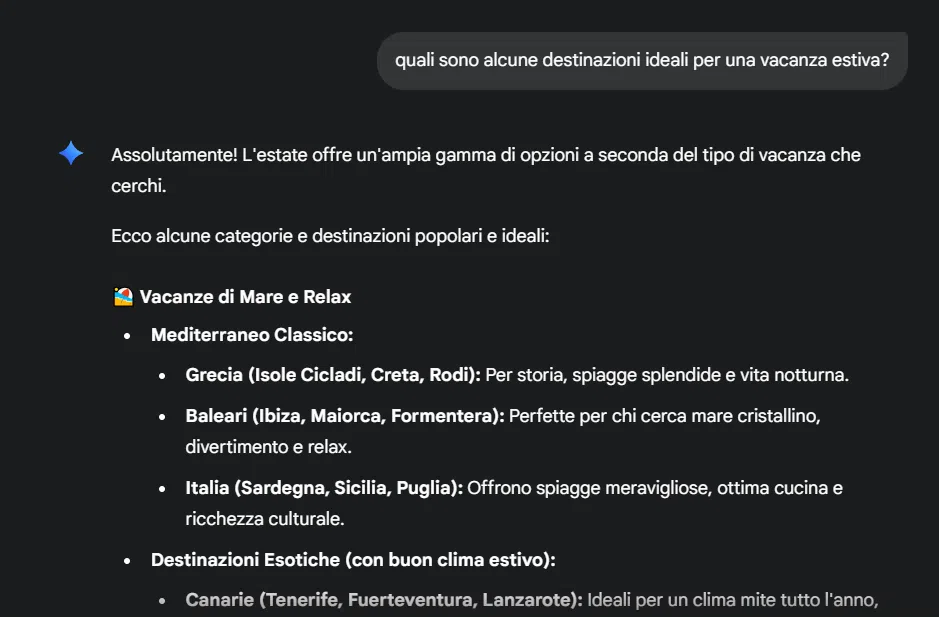The height and width of the screenshot is (617, 939).
Task: Click the bullet point before Mediterraneo Classico
Action: 127,336
